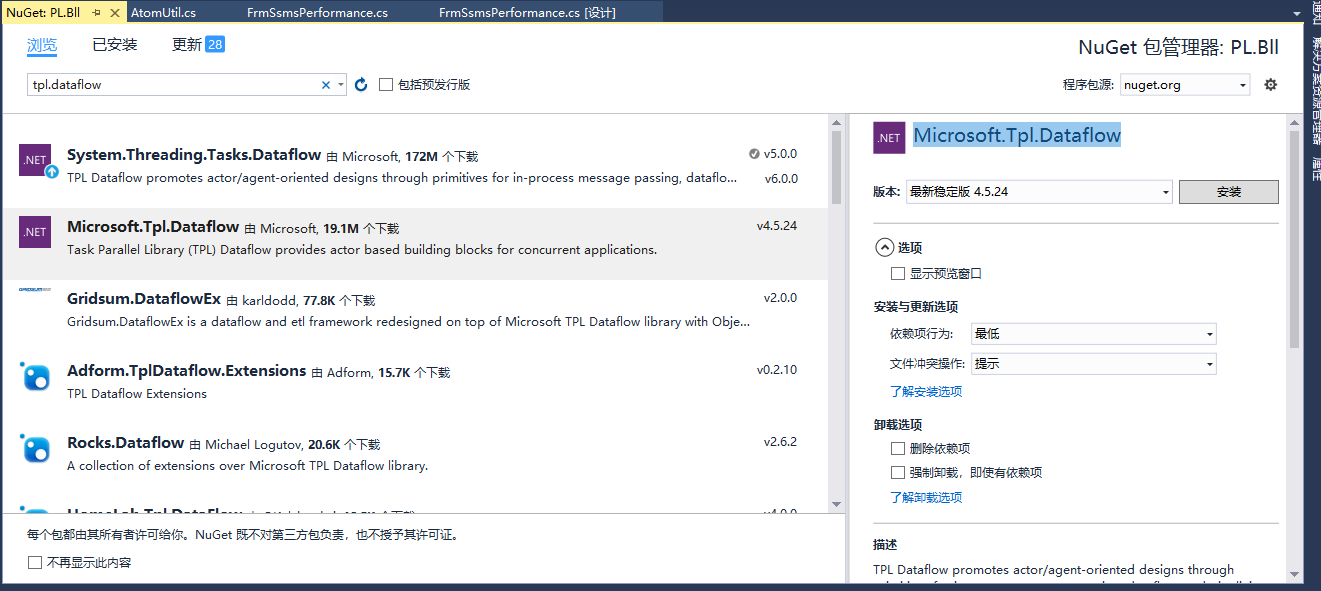Open the AtomUtil.cs document tab
The image size is (1321, 591).
point(164,13)
